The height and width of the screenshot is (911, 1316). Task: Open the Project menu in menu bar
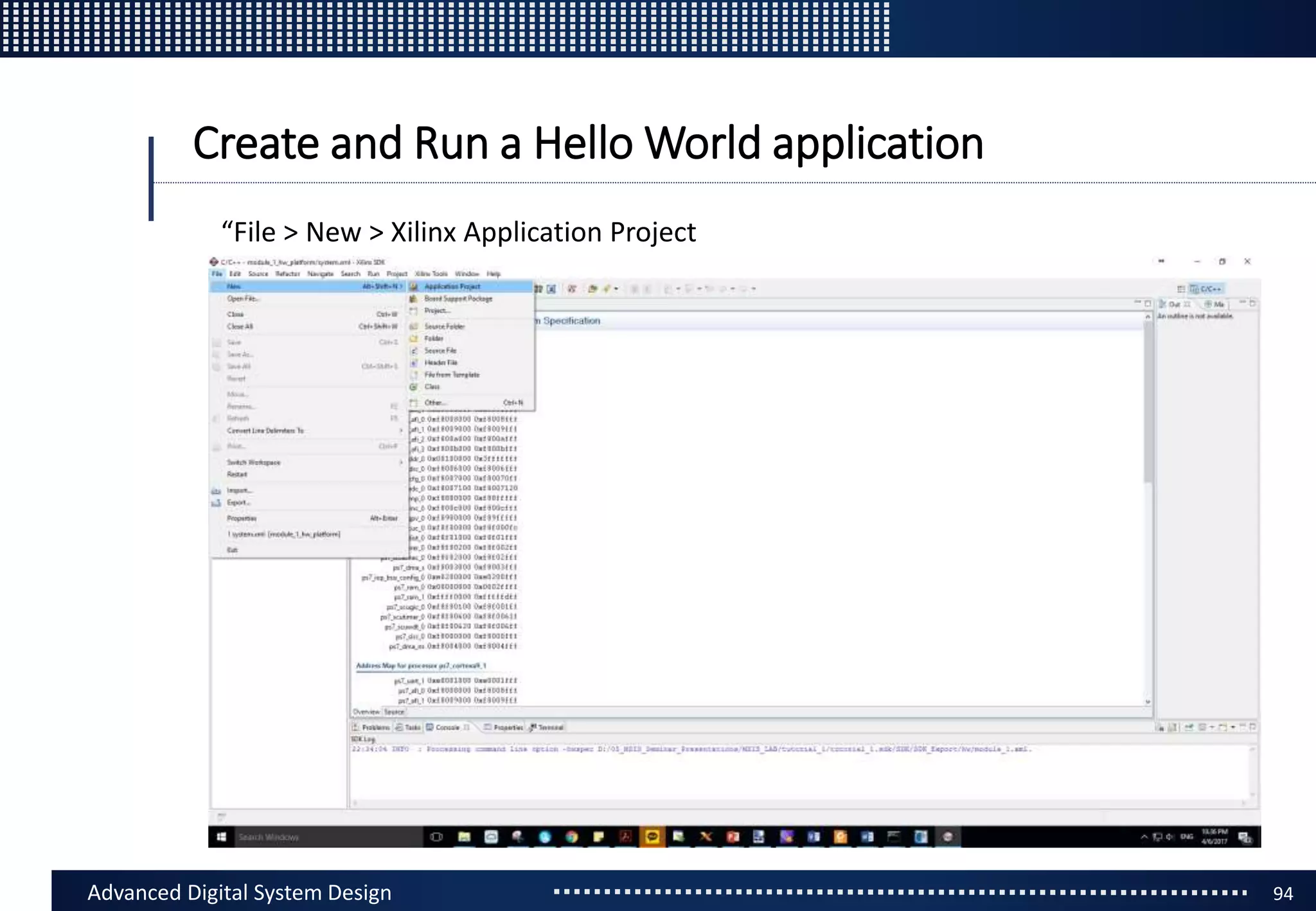pyautogui.click(x=397, y=274)
